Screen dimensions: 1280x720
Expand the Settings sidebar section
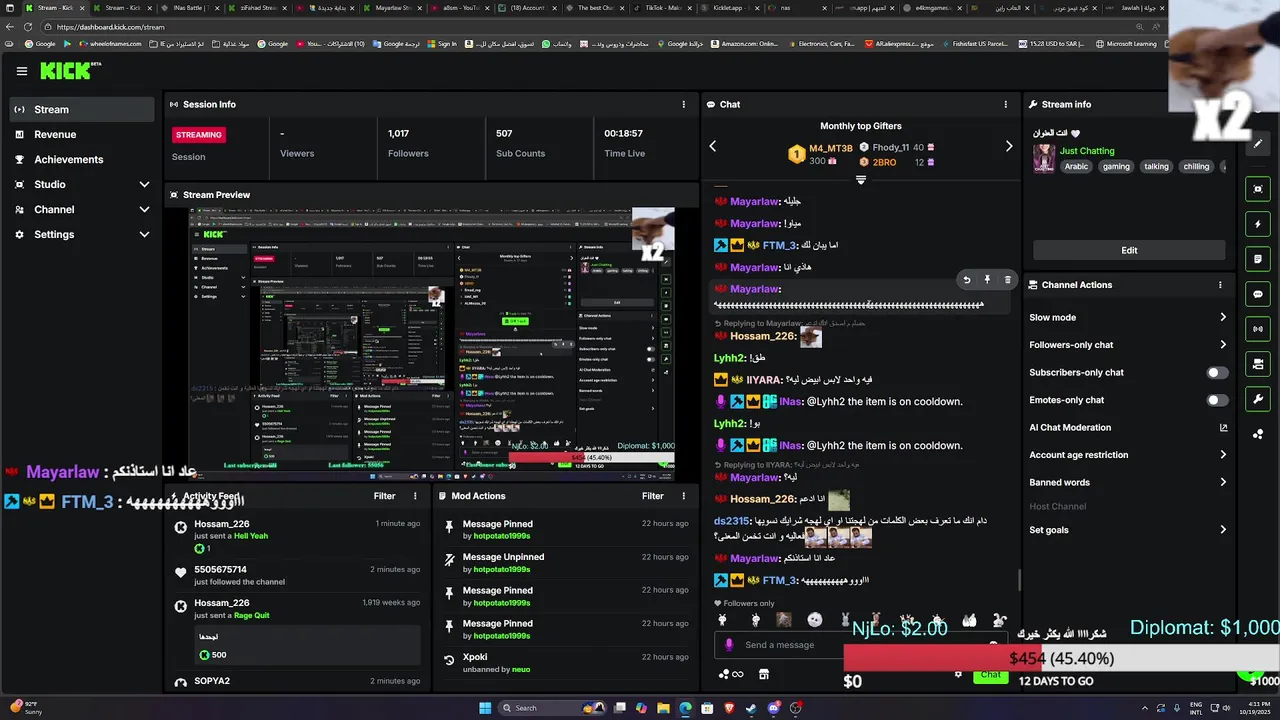[x=80, y=234]
